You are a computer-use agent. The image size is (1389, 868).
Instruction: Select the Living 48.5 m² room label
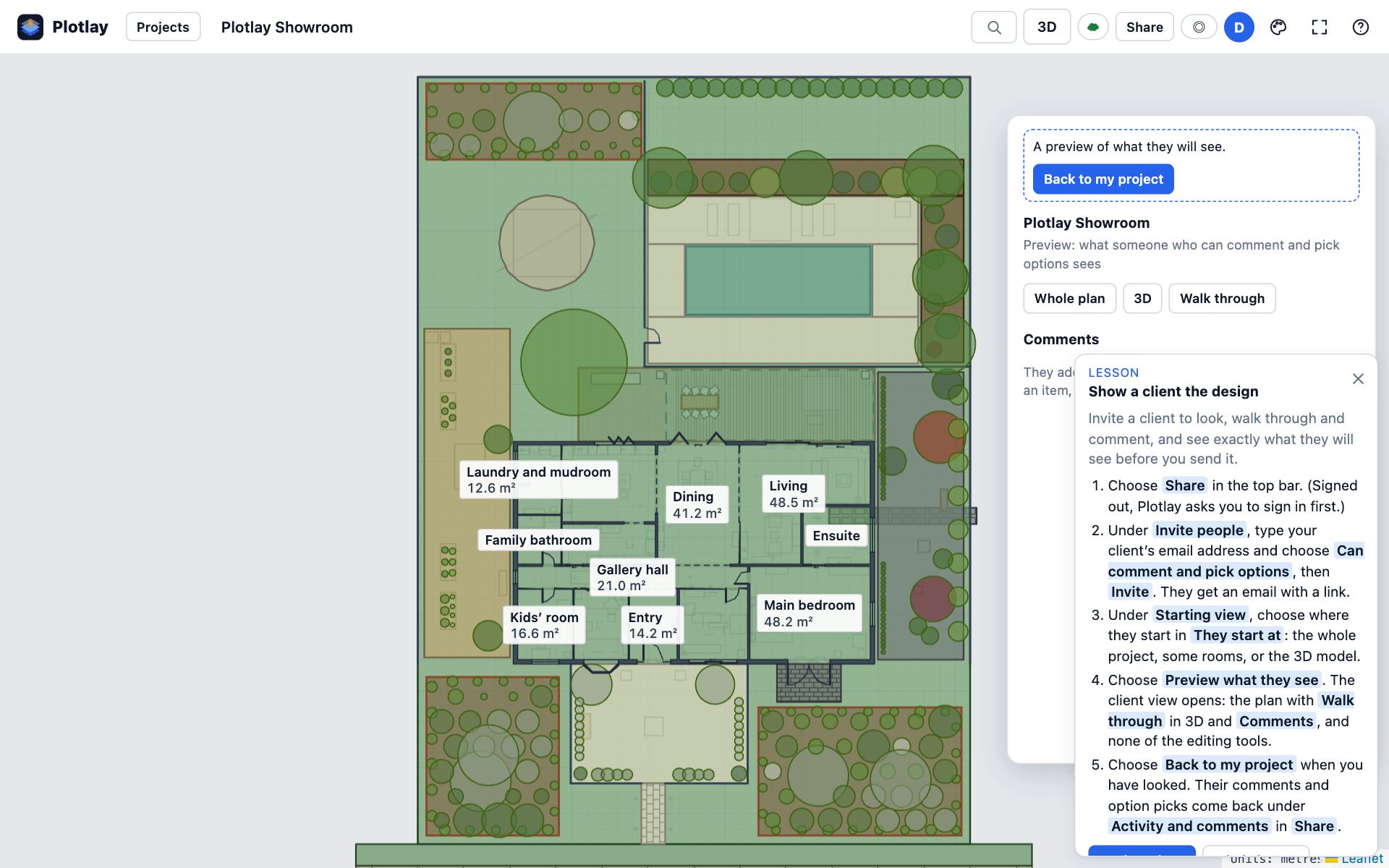[x=793, y=494]
